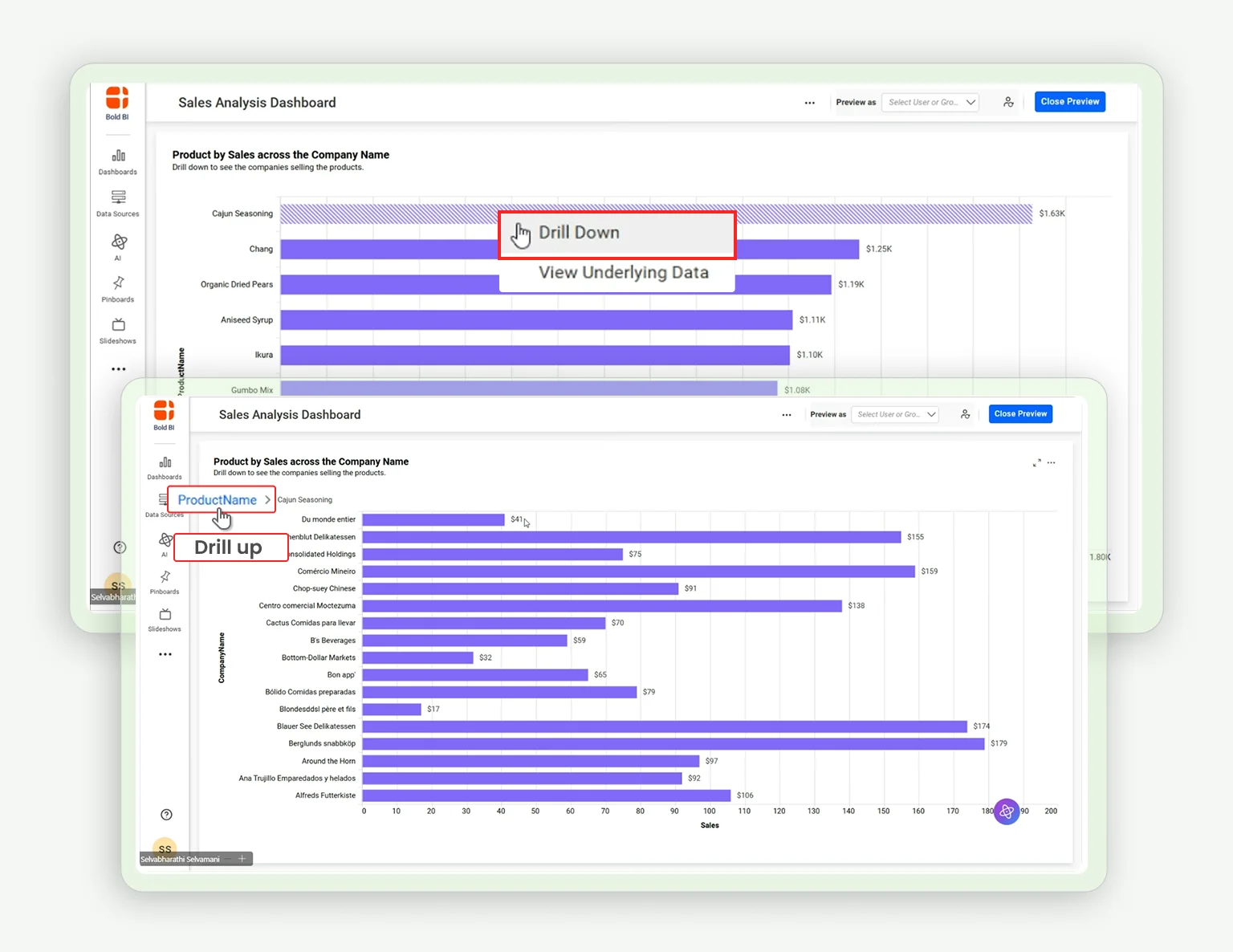Viewport: 1233px width, 952px height.
Task: Open the purple AI floating button on the chart
Action: point(1007,812)
